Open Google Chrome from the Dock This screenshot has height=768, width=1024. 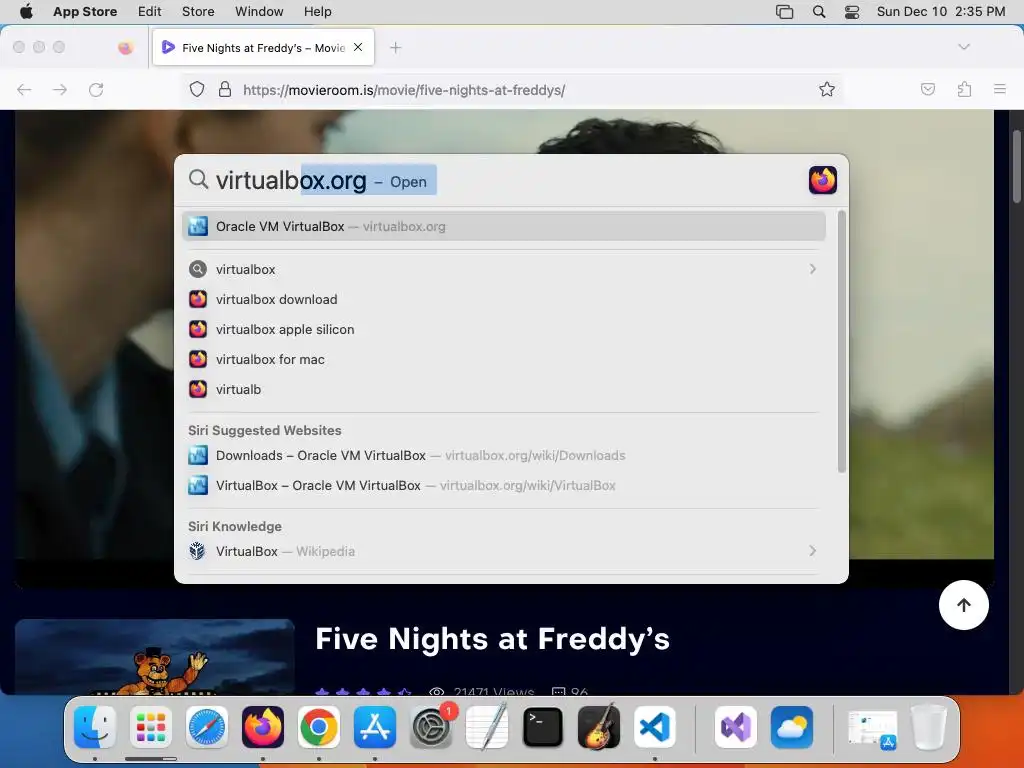click(x=319, y=727)
